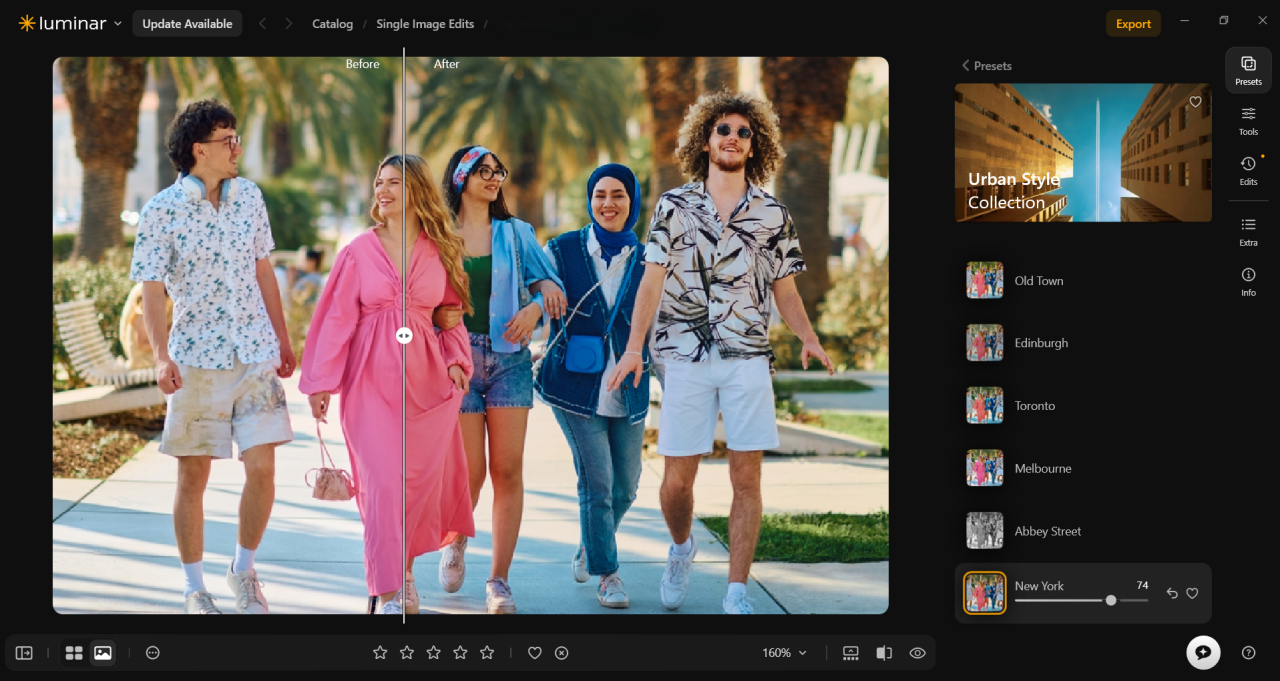
Task: Switch to grid gallery view
Action: pyautogui.click(x=74, y=653)
